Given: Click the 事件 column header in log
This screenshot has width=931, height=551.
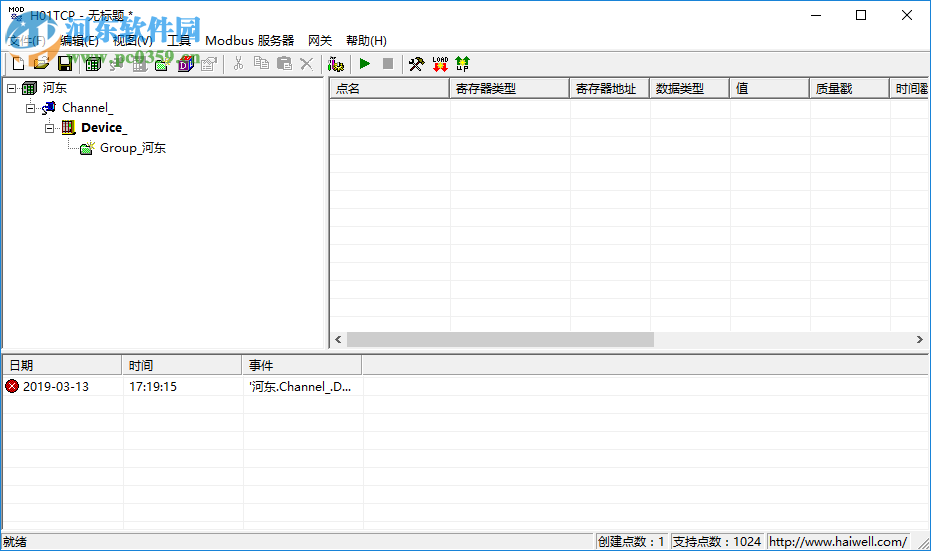Looking at the screenshot, I should click(302, 365).
